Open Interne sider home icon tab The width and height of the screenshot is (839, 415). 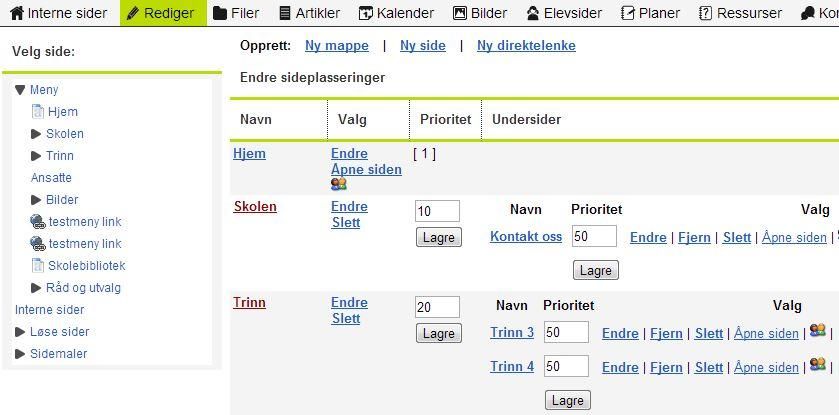(x=59, y=13)
